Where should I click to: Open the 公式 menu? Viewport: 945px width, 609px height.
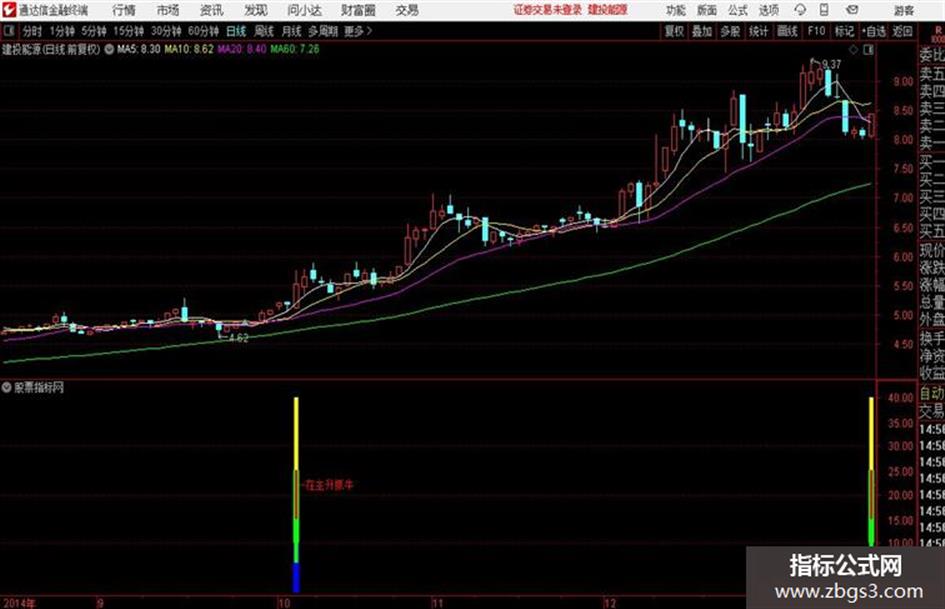tap(738, 10)
